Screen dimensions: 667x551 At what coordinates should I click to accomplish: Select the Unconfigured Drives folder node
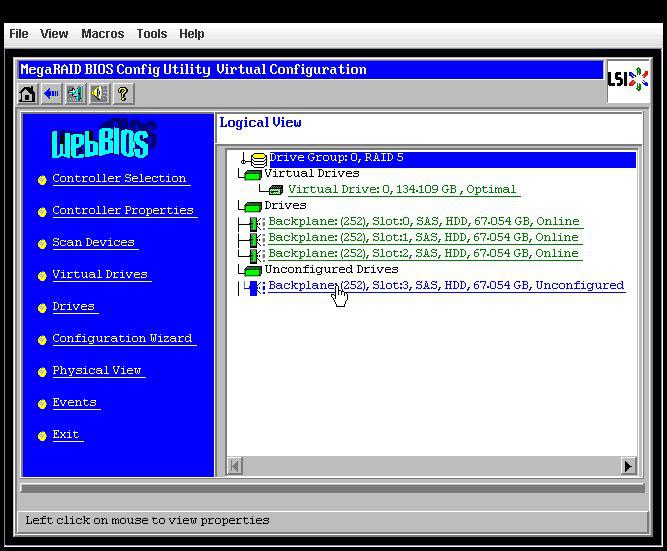pyautogui.click(x=330, y=269)
